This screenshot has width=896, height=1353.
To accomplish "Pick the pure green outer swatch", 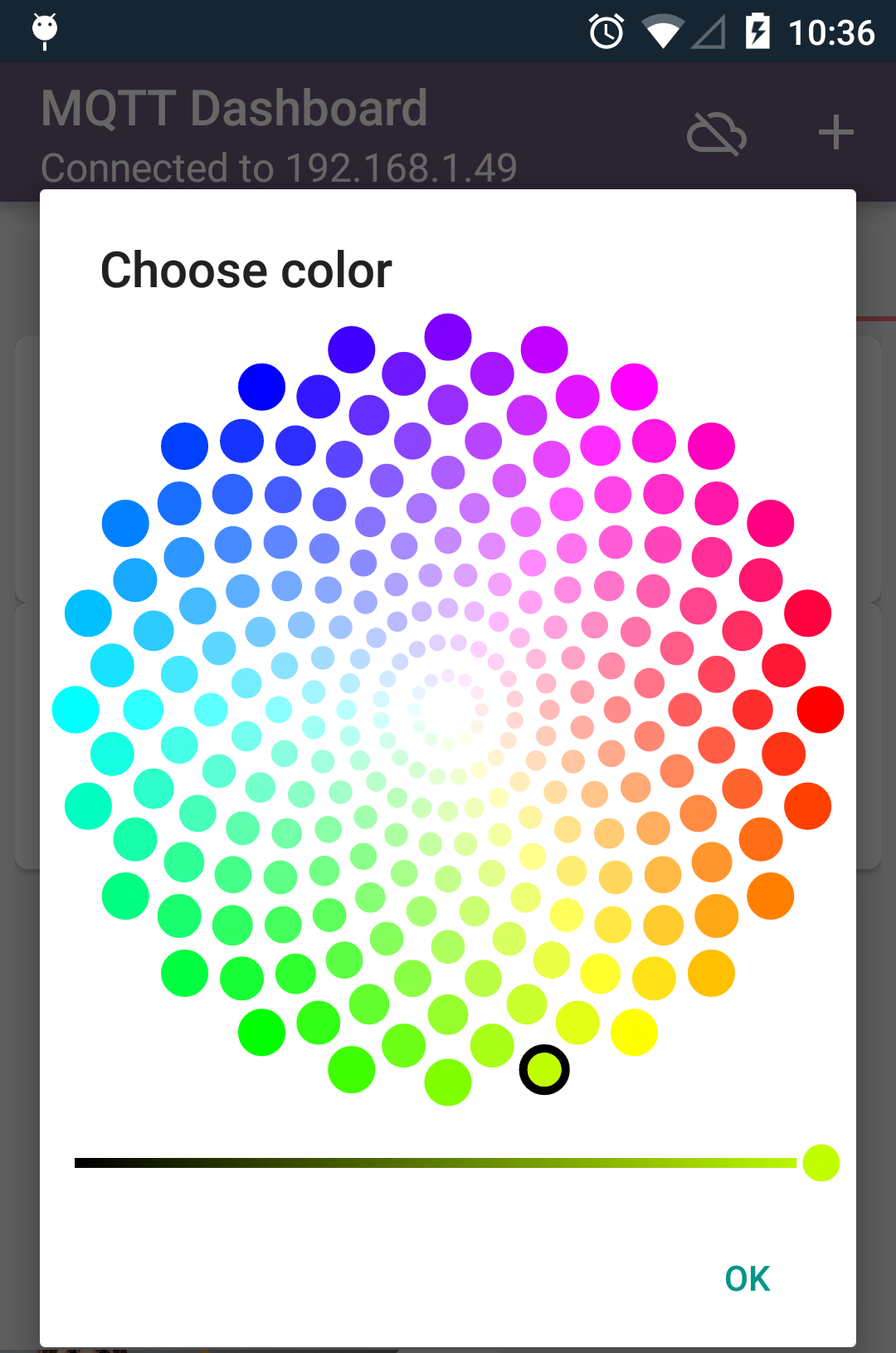I will tap(261, 1033).
